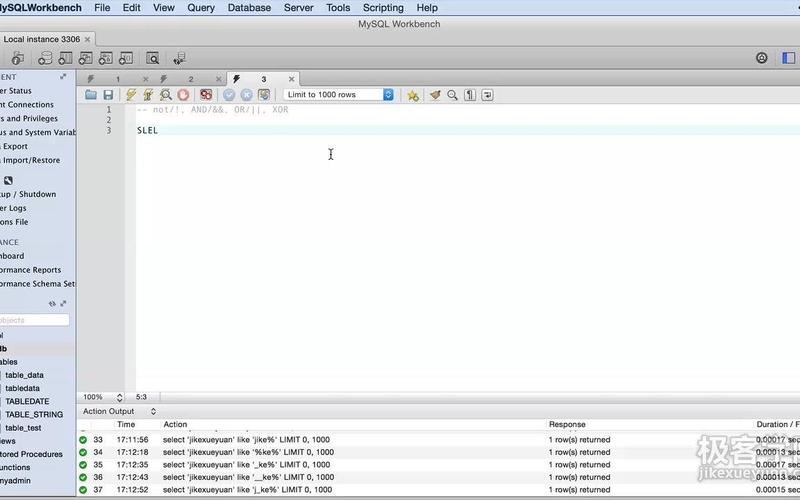Execute the statement under the cursor

(x=148, y=95)
